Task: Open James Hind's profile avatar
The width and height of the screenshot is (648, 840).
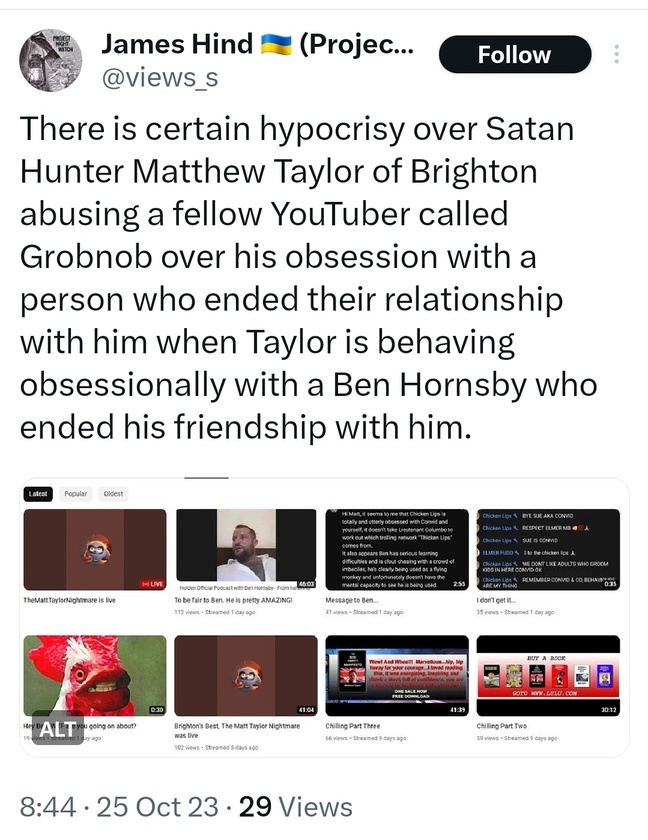Action: (51, 60)
